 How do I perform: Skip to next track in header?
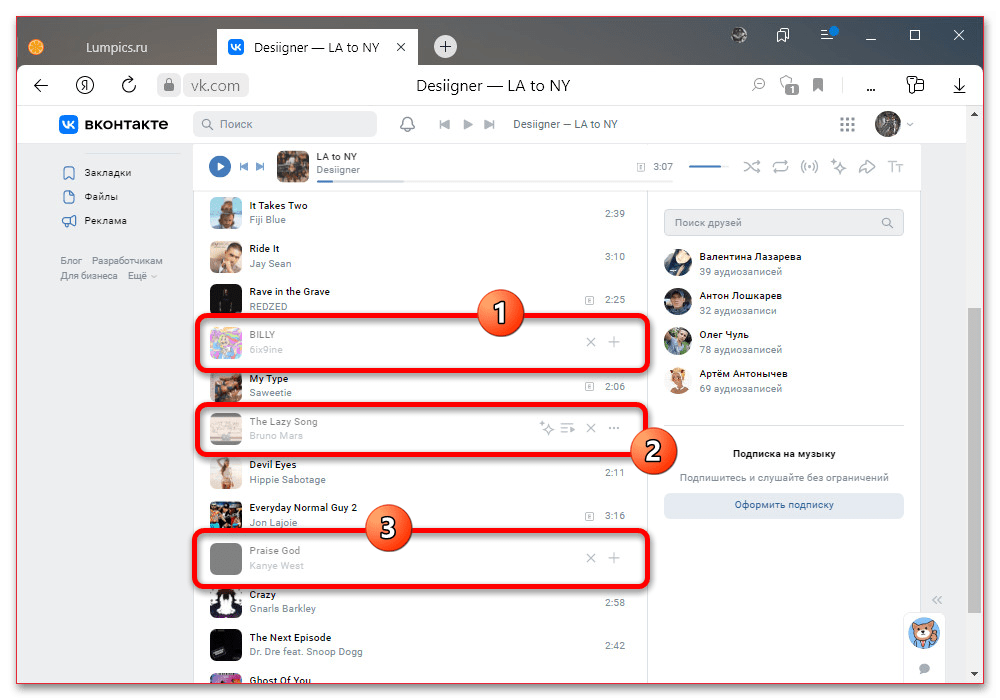click(x=489, y=124)
